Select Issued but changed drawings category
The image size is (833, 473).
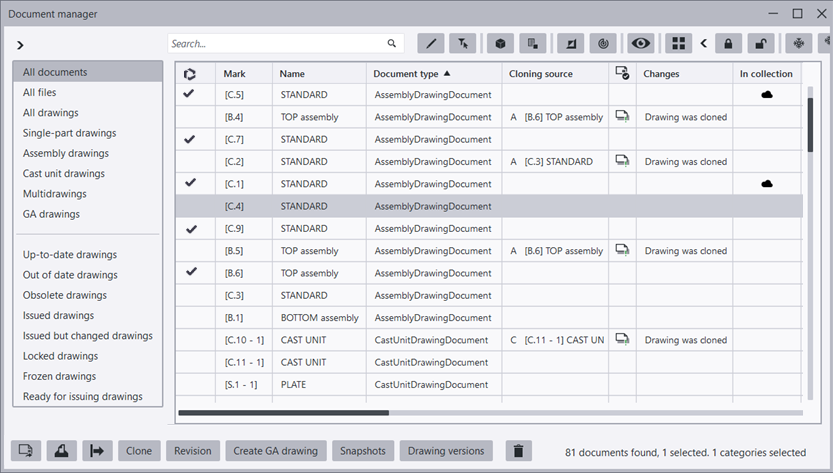tap(88, 335)
